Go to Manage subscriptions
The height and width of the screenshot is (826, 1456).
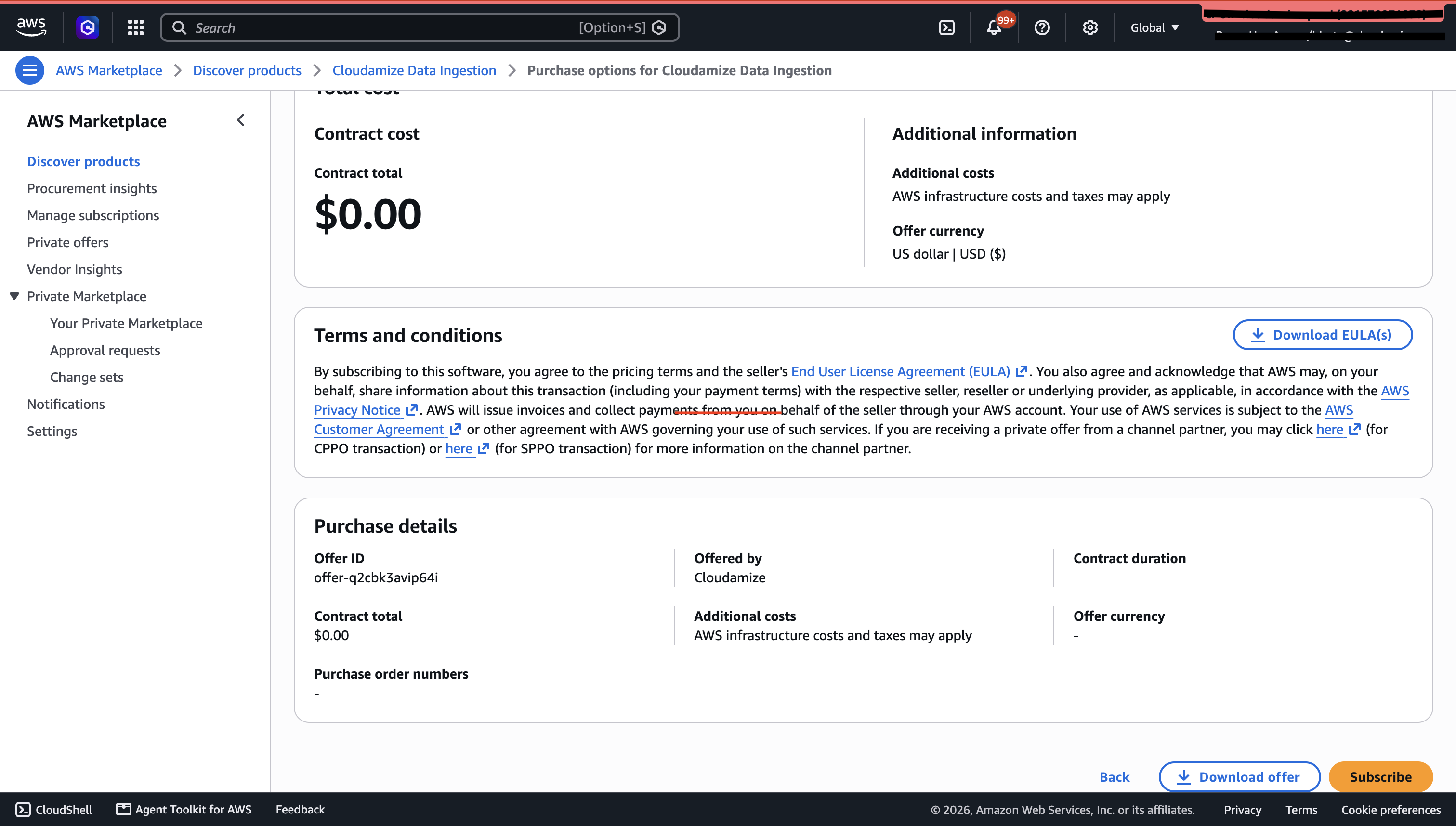93,215
